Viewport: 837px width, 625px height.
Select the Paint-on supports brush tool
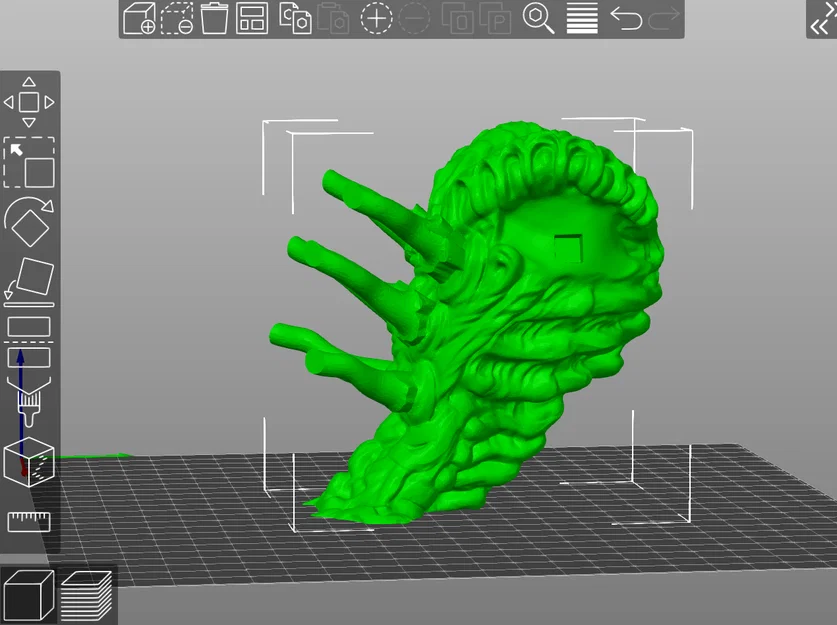point(29,401)
